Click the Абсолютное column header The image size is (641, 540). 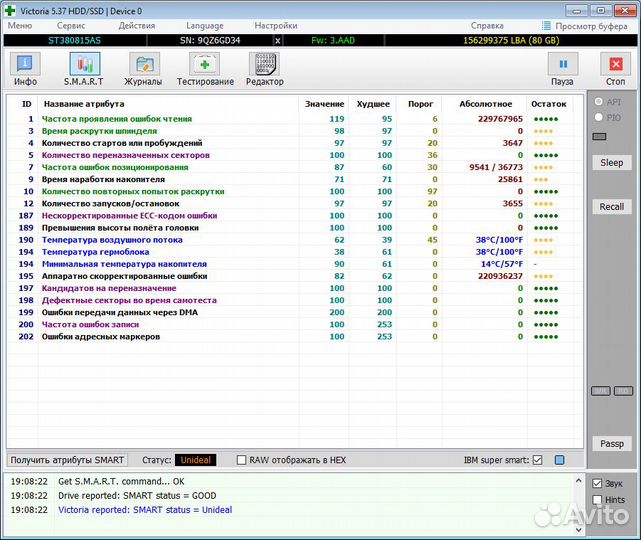(x=485, y=104)
